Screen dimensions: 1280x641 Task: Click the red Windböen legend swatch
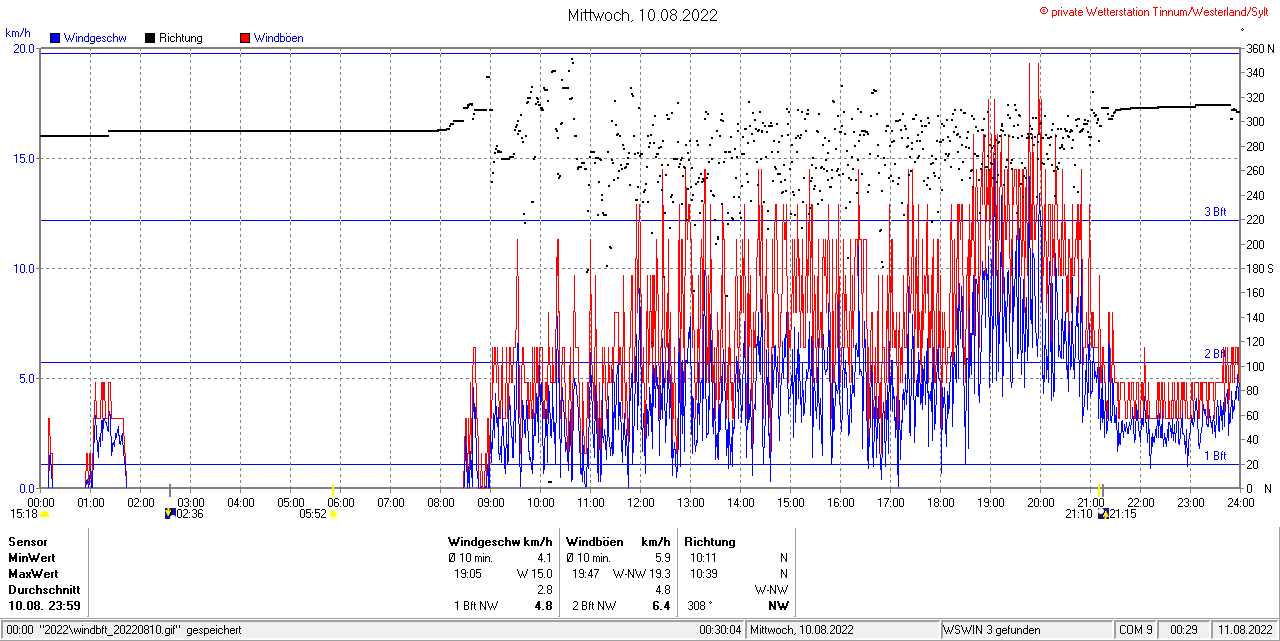pos(245,38)
